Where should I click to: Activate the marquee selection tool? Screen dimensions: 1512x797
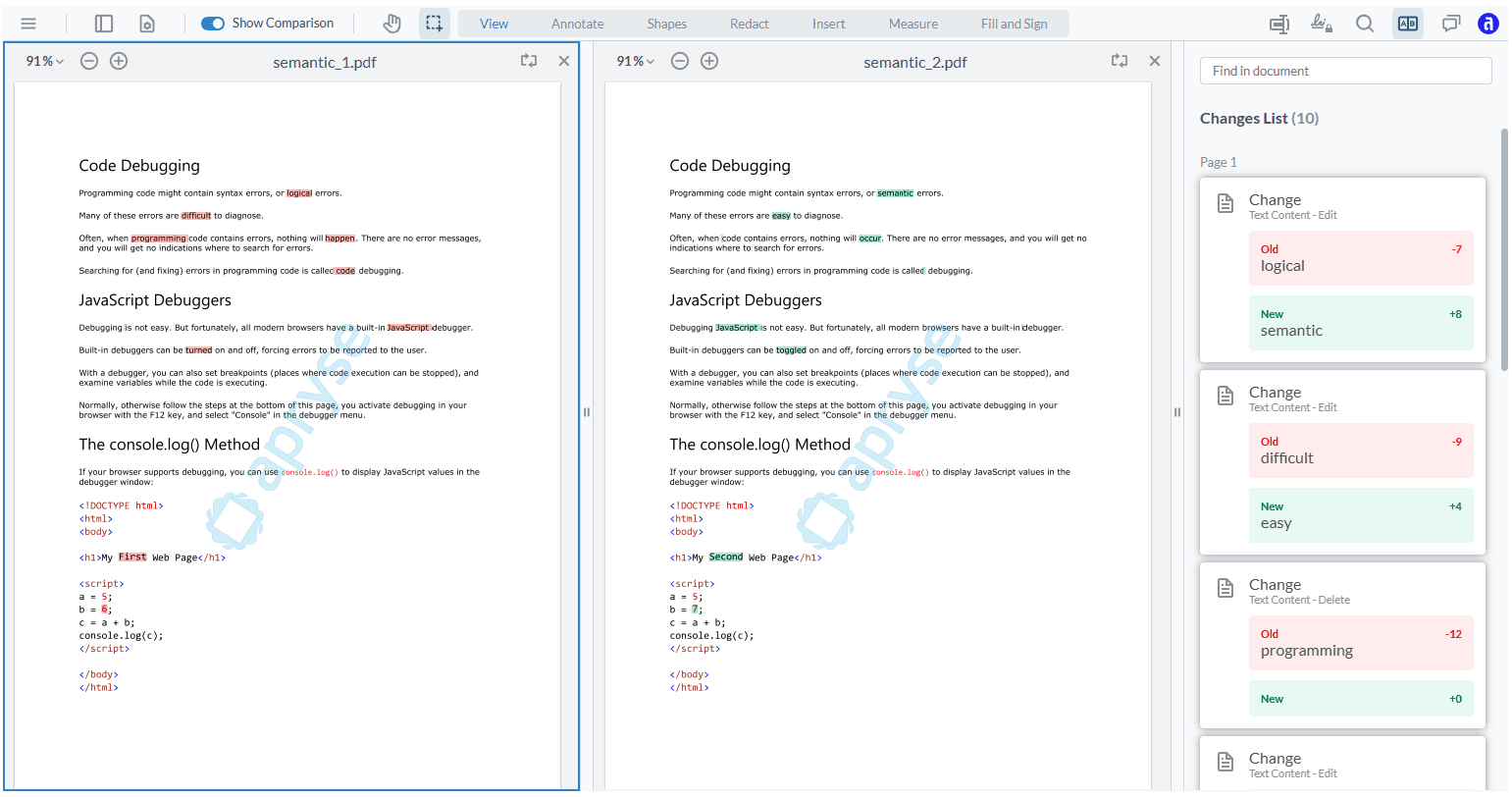point(434,24)
